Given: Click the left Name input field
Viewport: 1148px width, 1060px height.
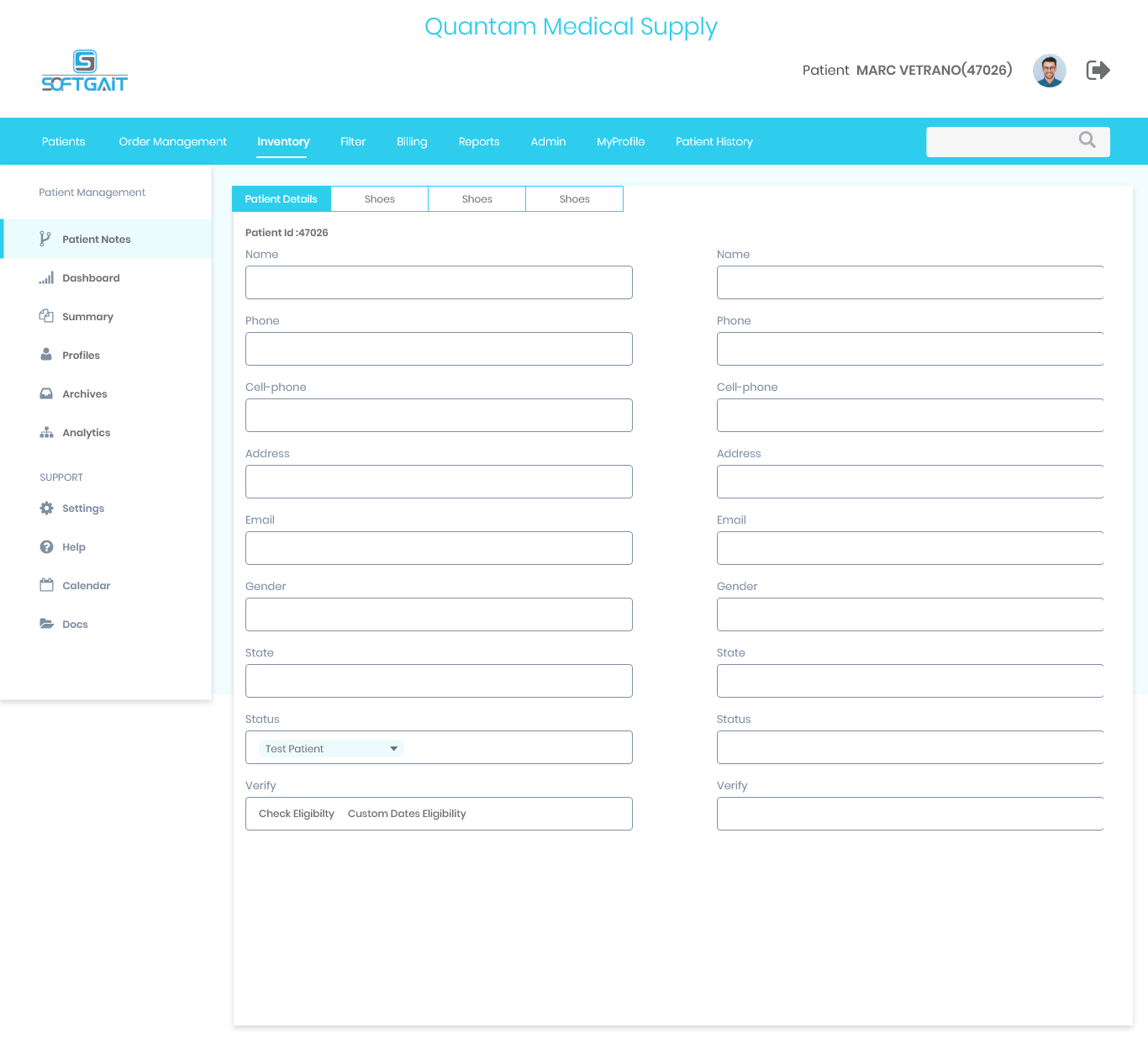Looking at the screenshot, I should point(439,282).
